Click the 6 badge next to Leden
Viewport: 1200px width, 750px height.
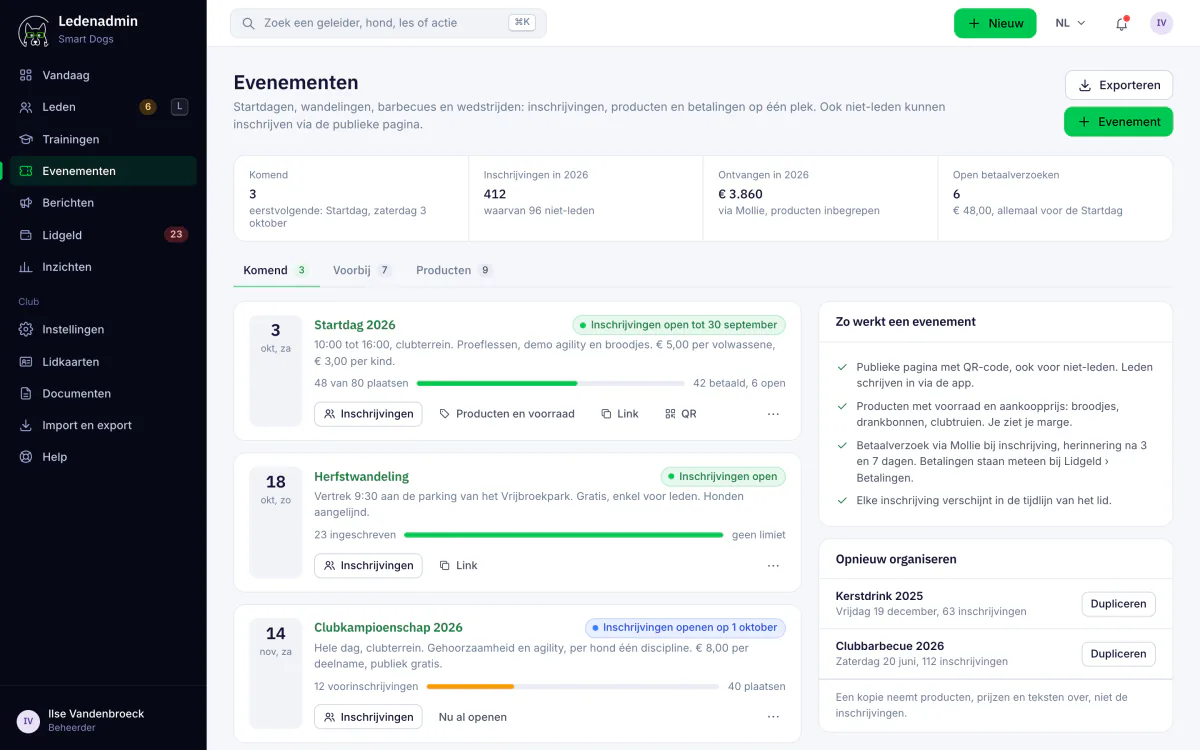click(148, 107)
